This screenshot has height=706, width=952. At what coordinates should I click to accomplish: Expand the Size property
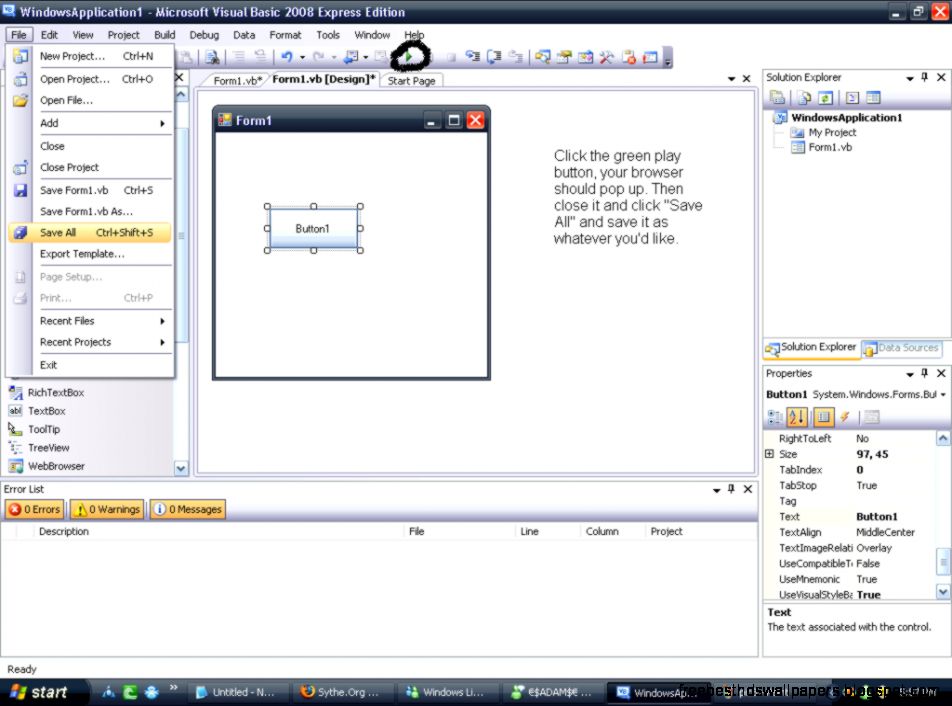pyautogui.click(x=769, y=453)
